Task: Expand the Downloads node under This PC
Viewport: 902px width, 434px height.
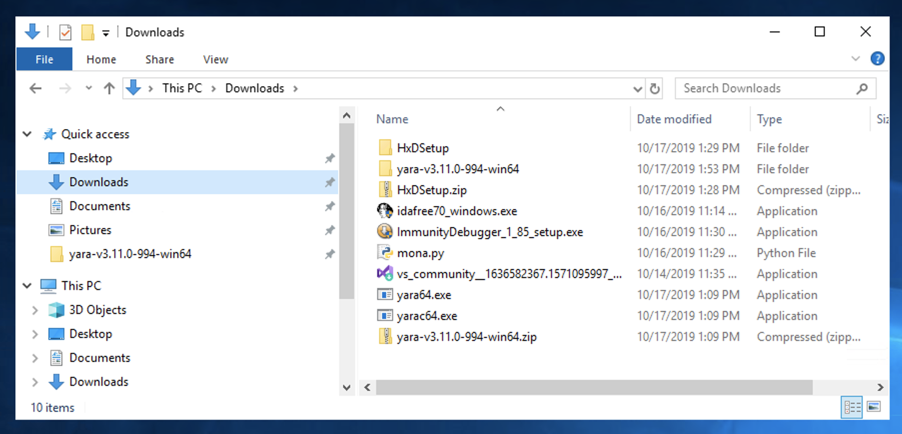Action: [35, 382]
